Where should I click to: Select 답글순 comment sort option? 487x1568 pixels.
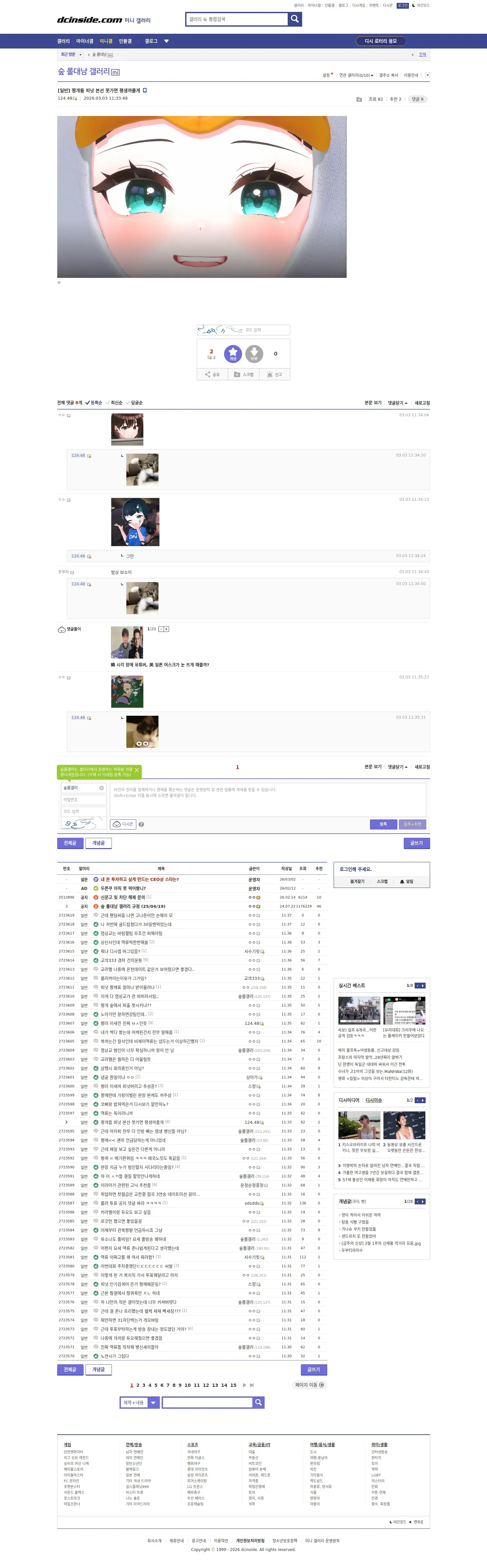coord(134,402)
